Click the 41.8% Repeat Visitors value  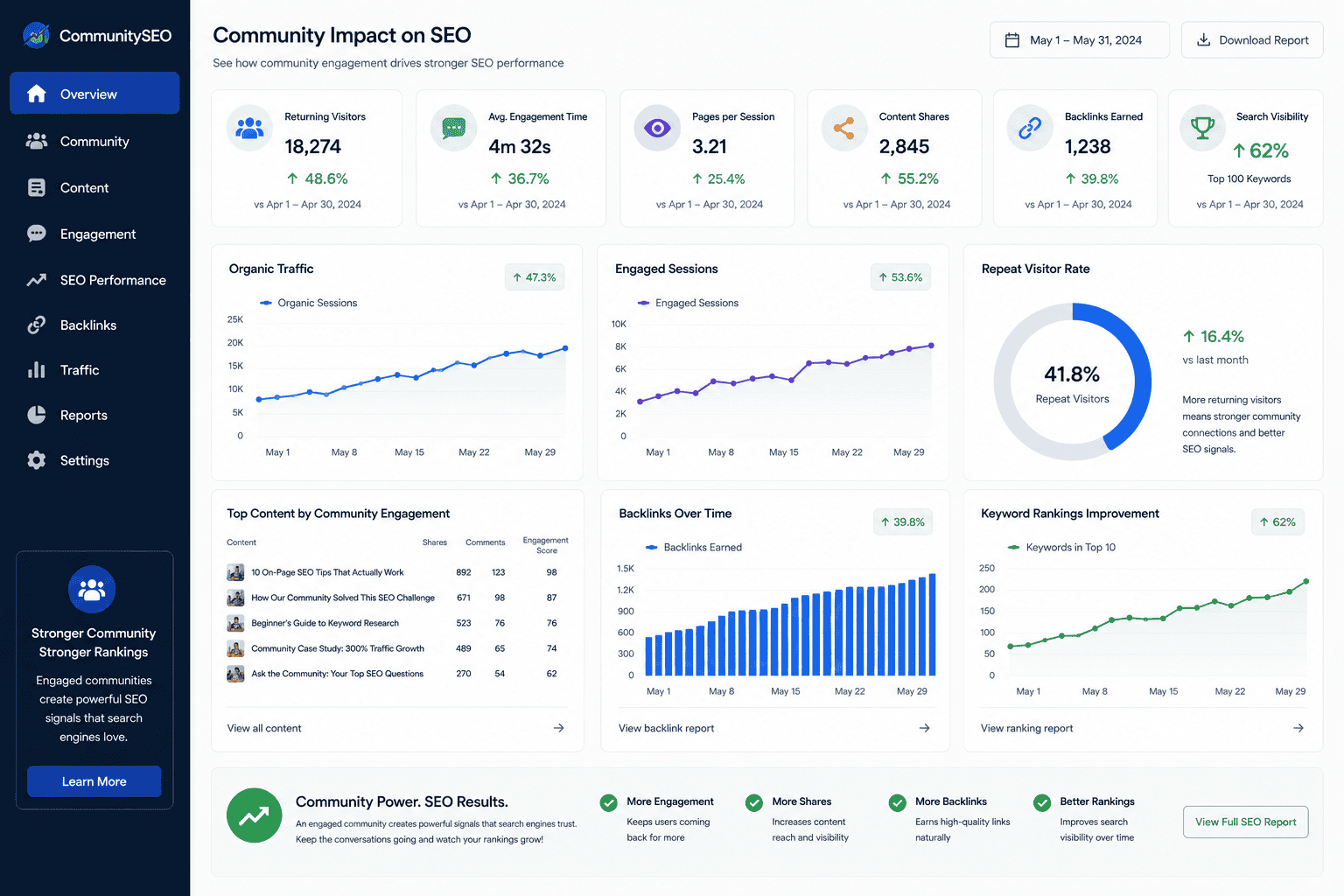click(x=1072, y=374)
